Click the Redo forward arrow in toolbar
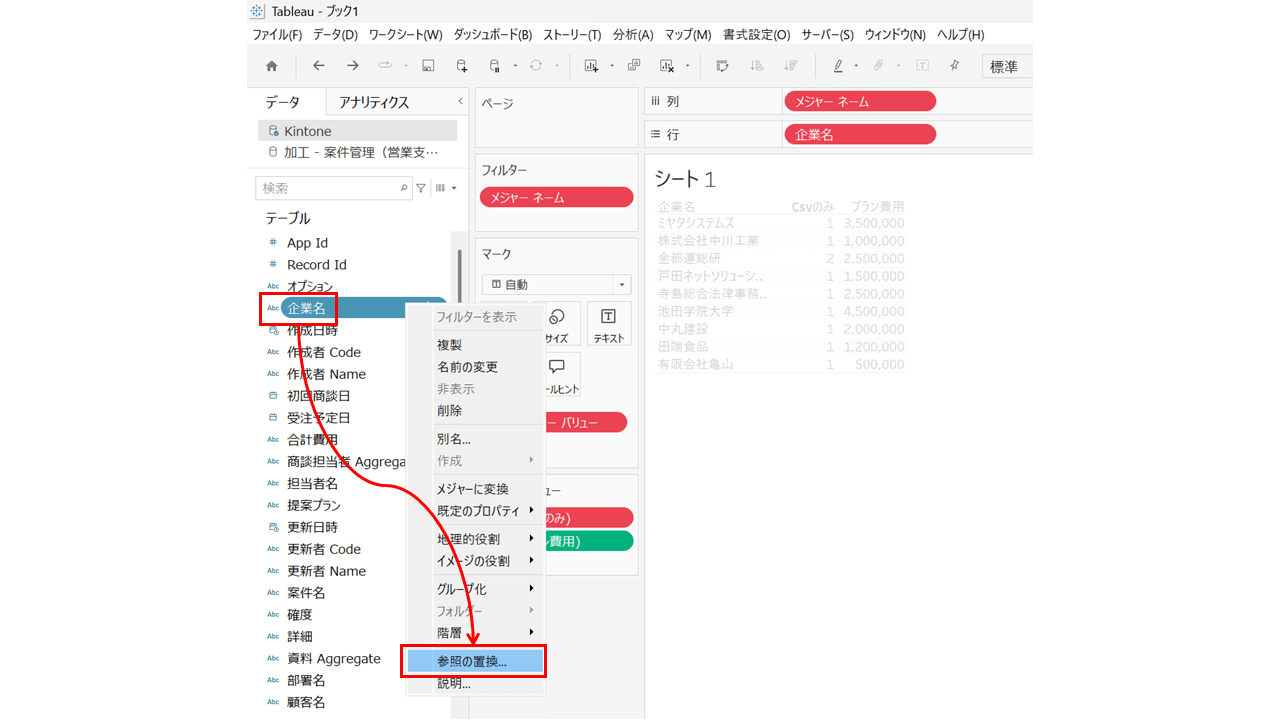The height and width of the screenshot is (720, 1280). 352,66
